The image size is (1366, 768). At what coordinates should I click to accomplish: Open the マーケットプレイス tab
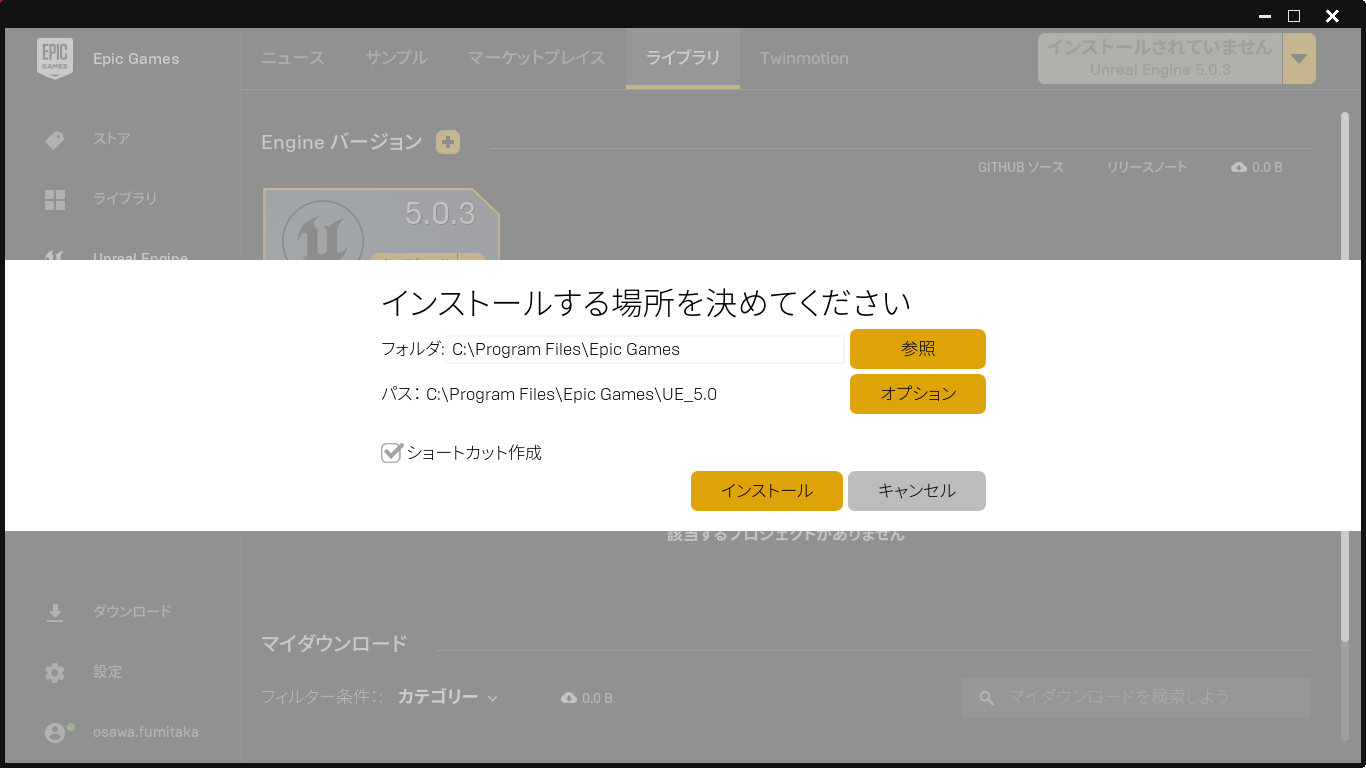[x=537, y=58]
